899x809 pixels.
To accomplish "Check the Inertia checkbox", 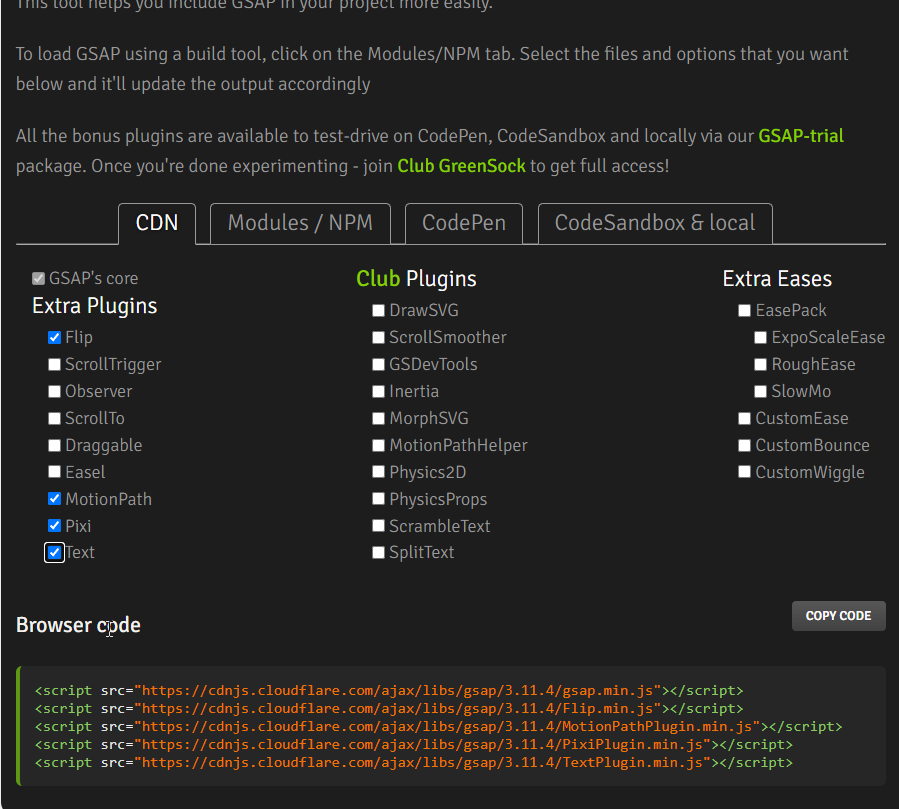I will 378,392.
